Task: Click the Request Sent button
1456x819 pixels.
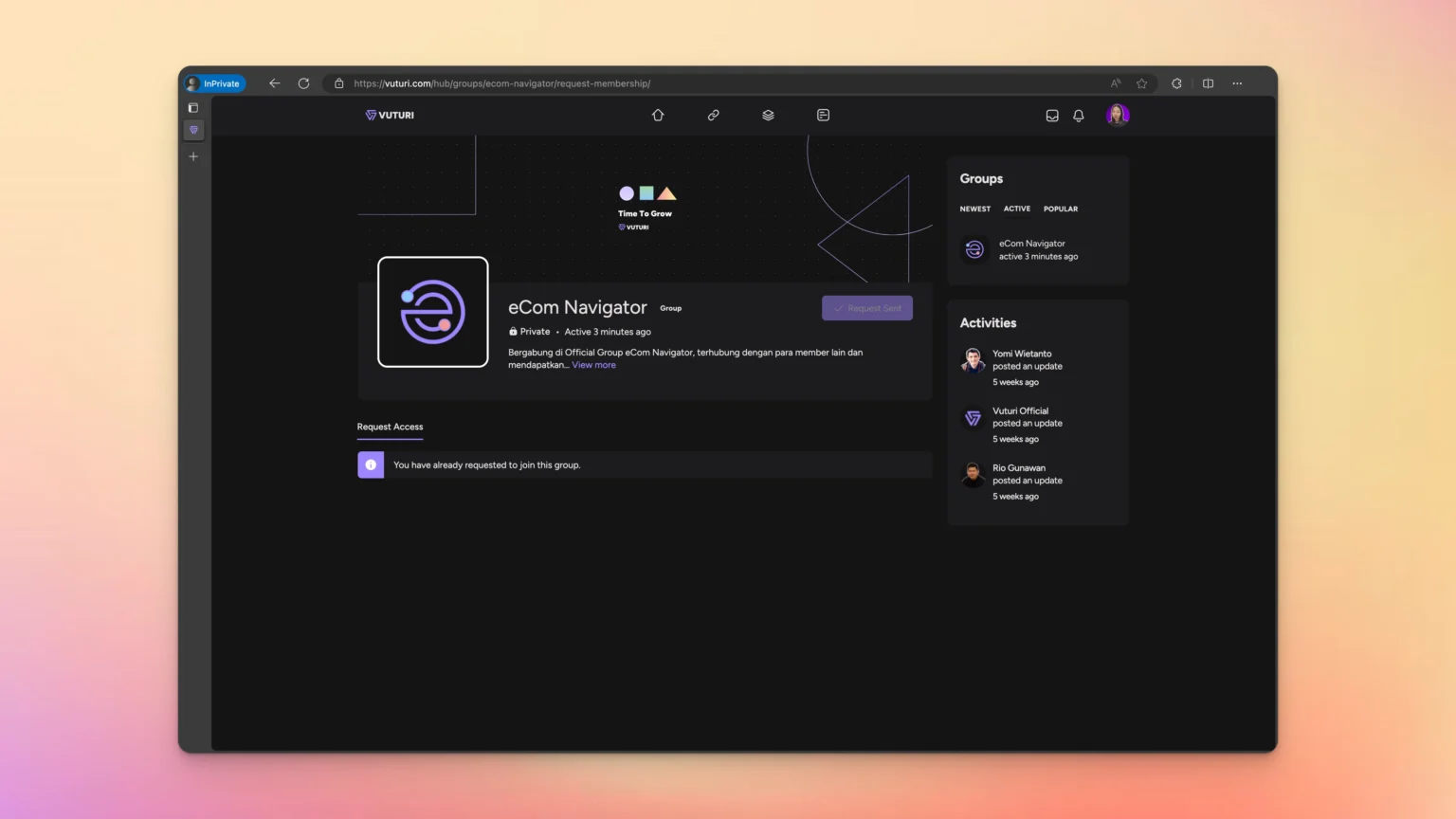Action: click(x=867, y=308)
